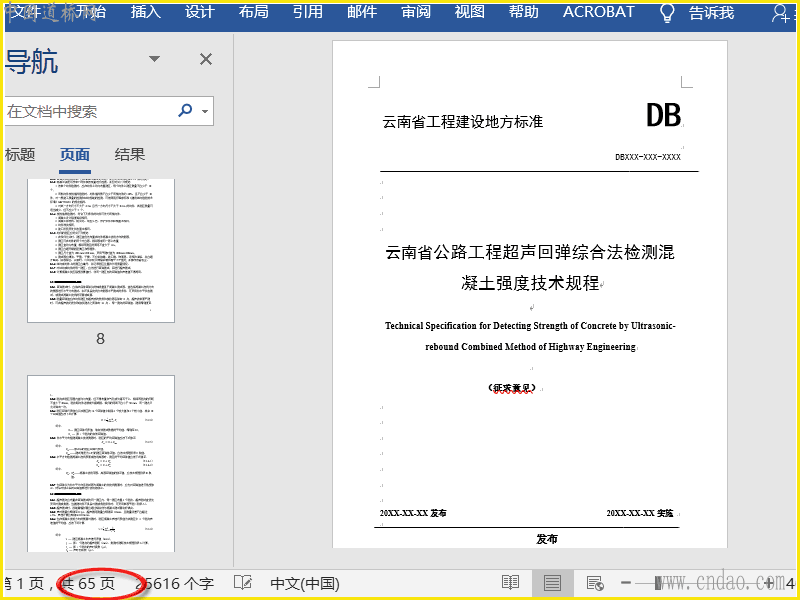This screenshot has height=600, width=800.
Task: Click the word count 个字 status entry
Action: (x=176, y=583)
